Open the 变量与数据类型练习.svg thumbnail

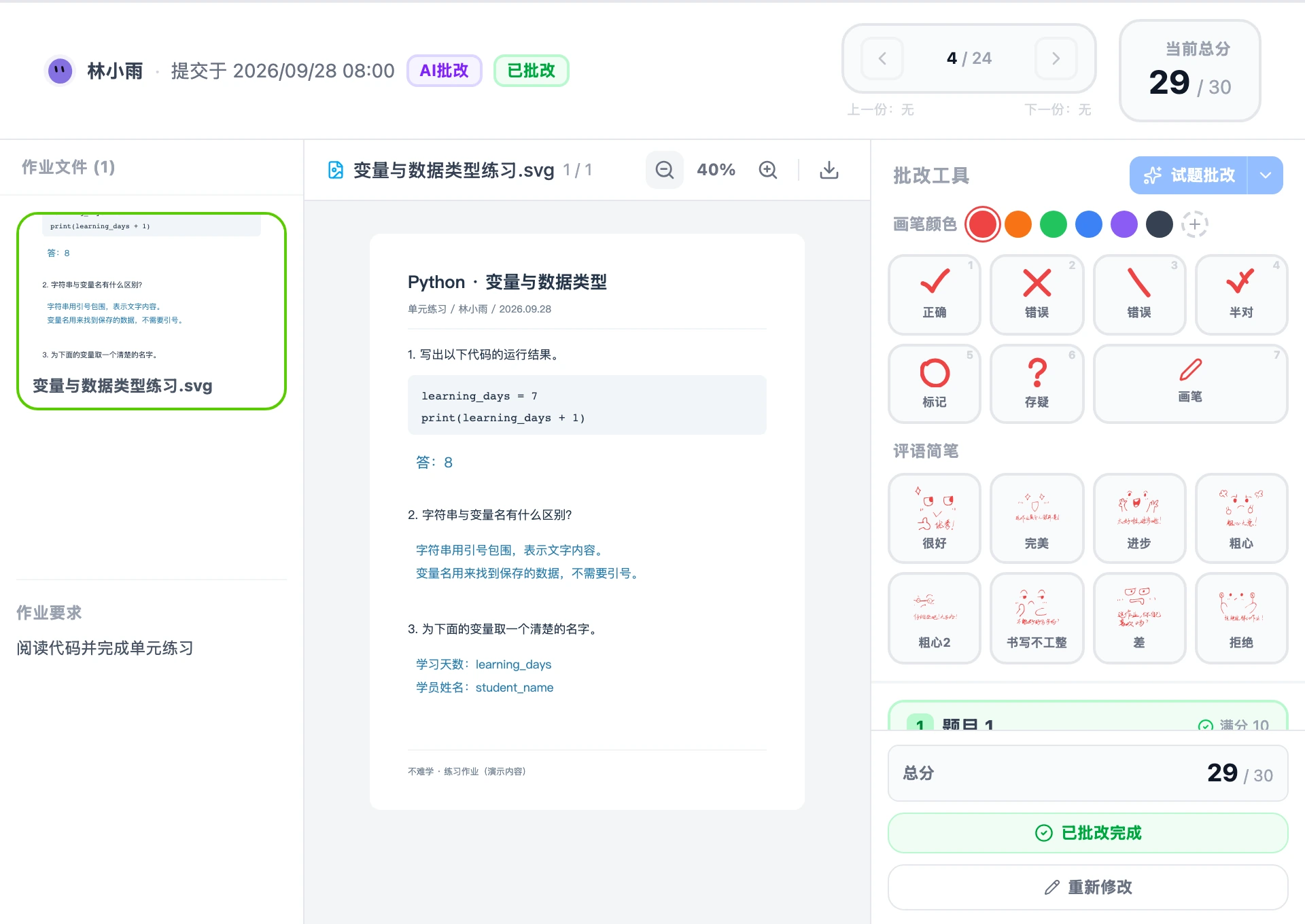[x=152, y=311]
